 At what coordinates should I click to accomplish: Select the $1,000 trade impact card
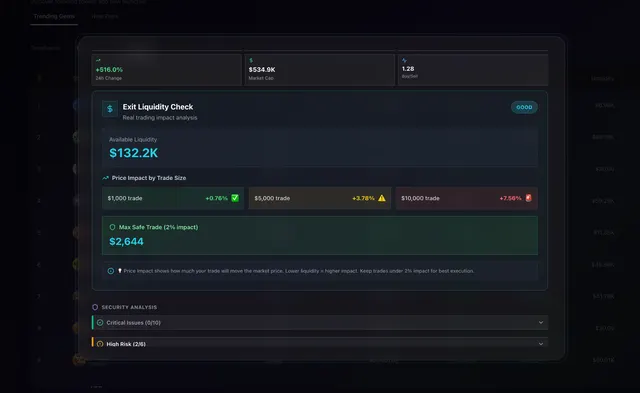173,198
